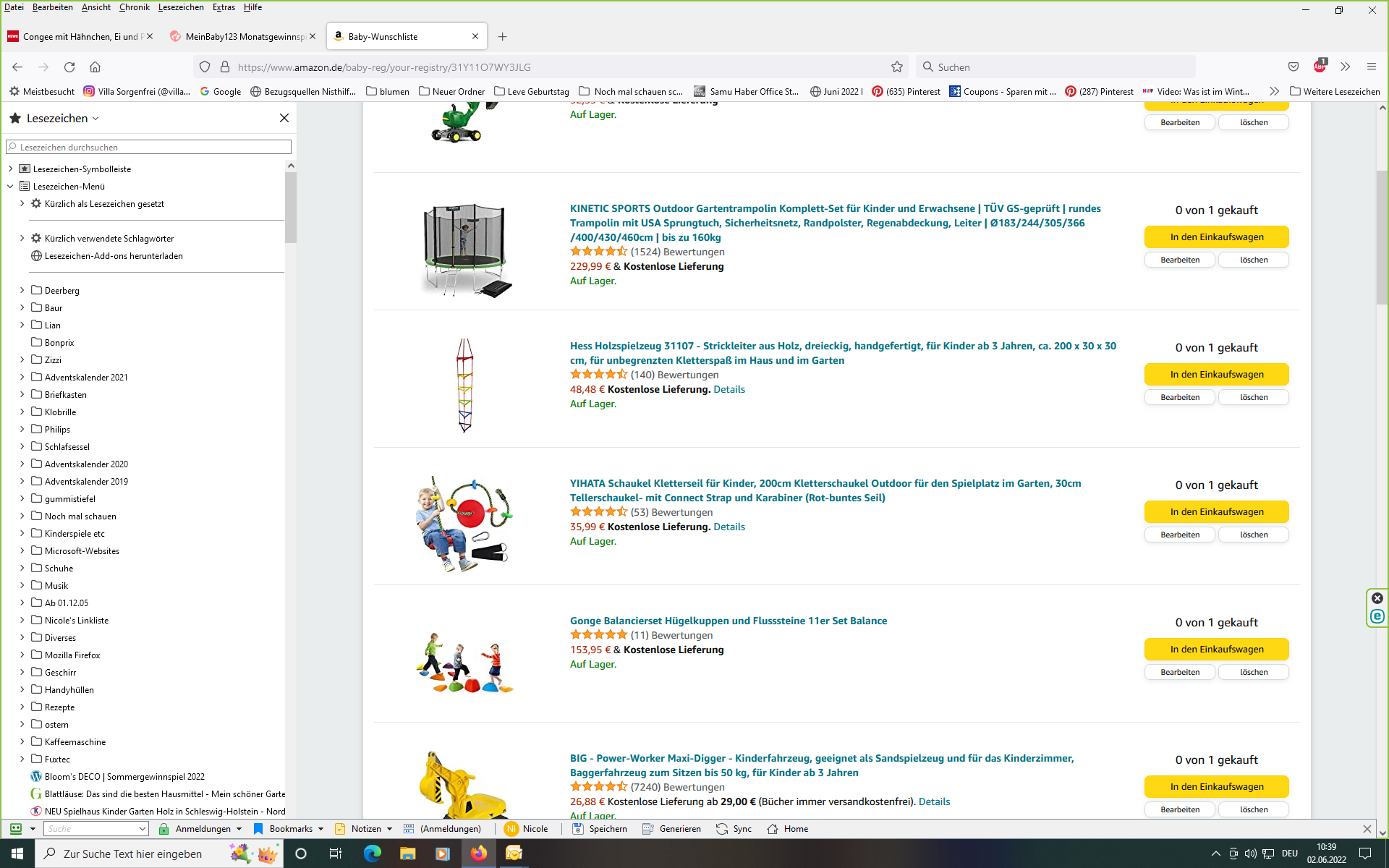
Task: Close the bottom password manager toolbar
Action: (1367, 829)
